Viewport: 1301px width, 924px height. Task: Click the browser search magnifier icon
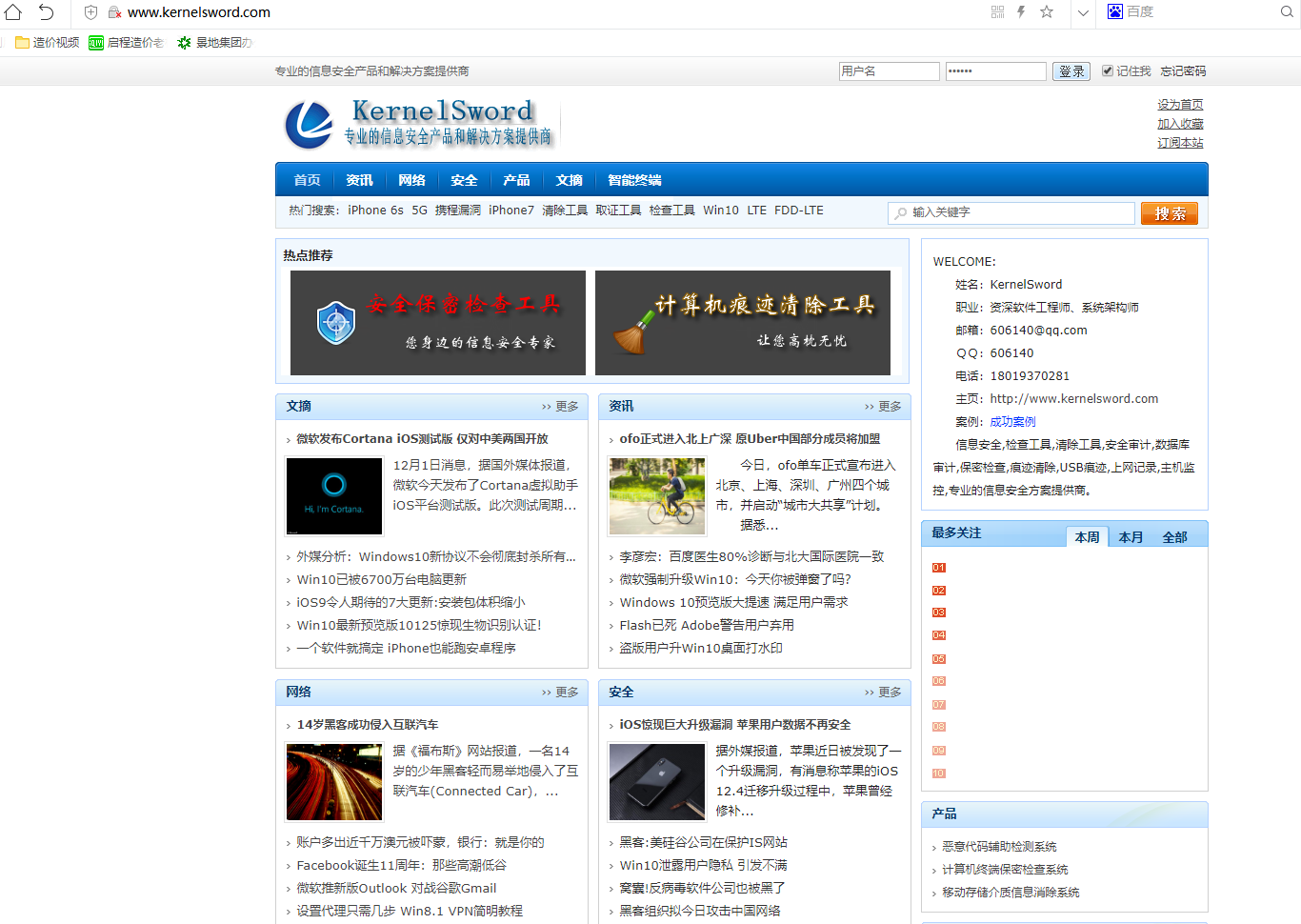pos(1287,12)
